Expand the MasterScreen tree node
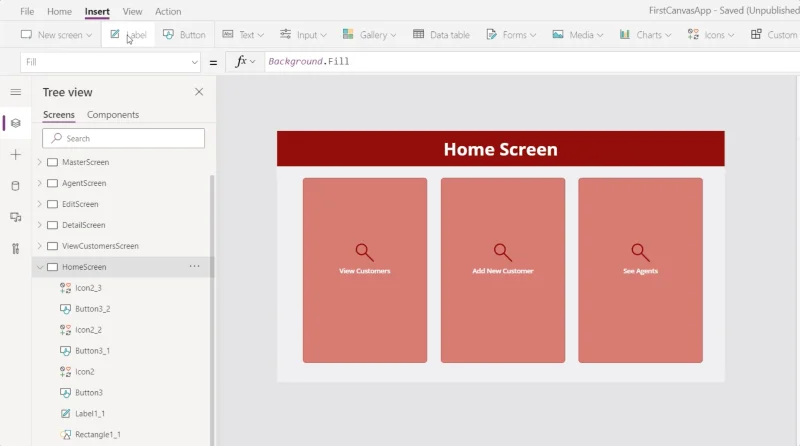 click(40, 162)
